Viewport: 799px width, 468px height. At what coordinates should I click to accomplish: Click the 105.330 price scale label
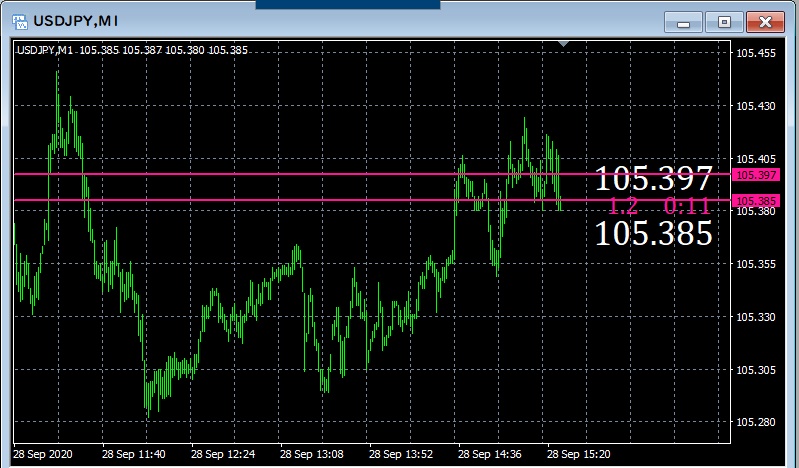(756, 317)
